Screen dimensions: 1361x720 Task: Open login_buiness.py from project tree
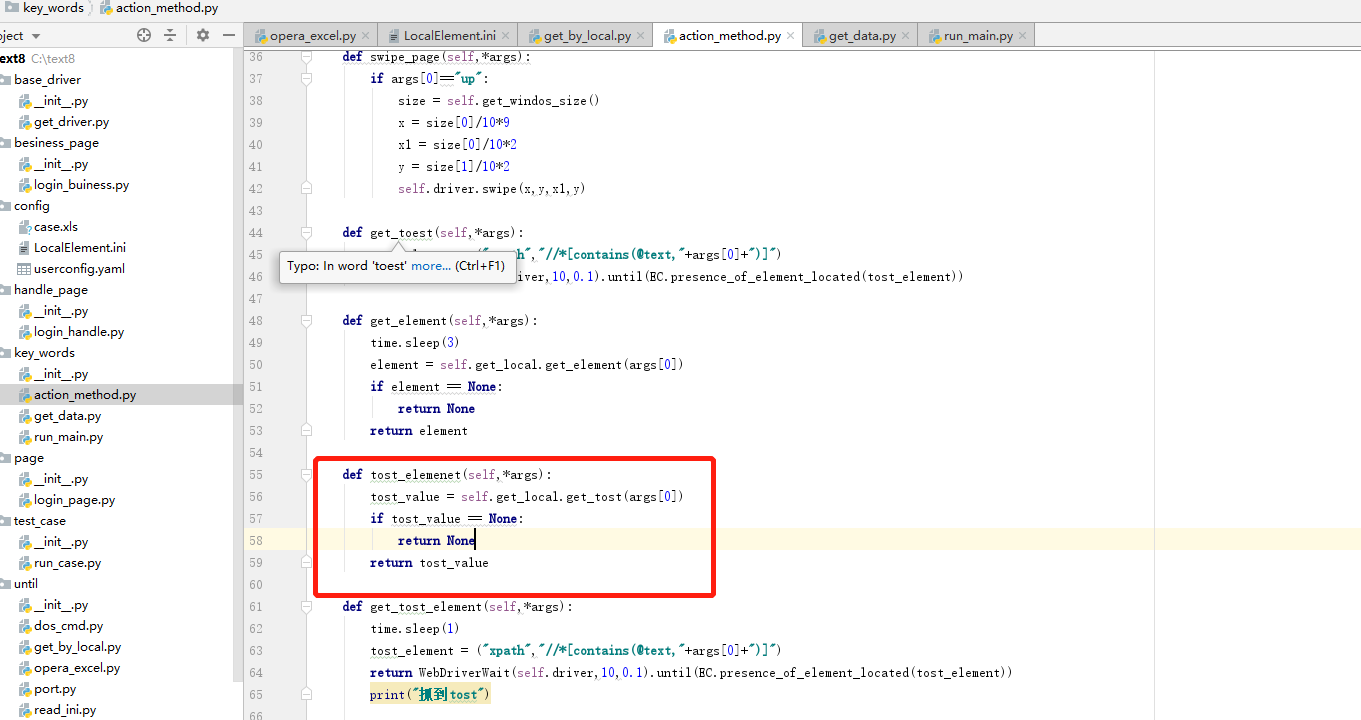click(x=81, y=184)
